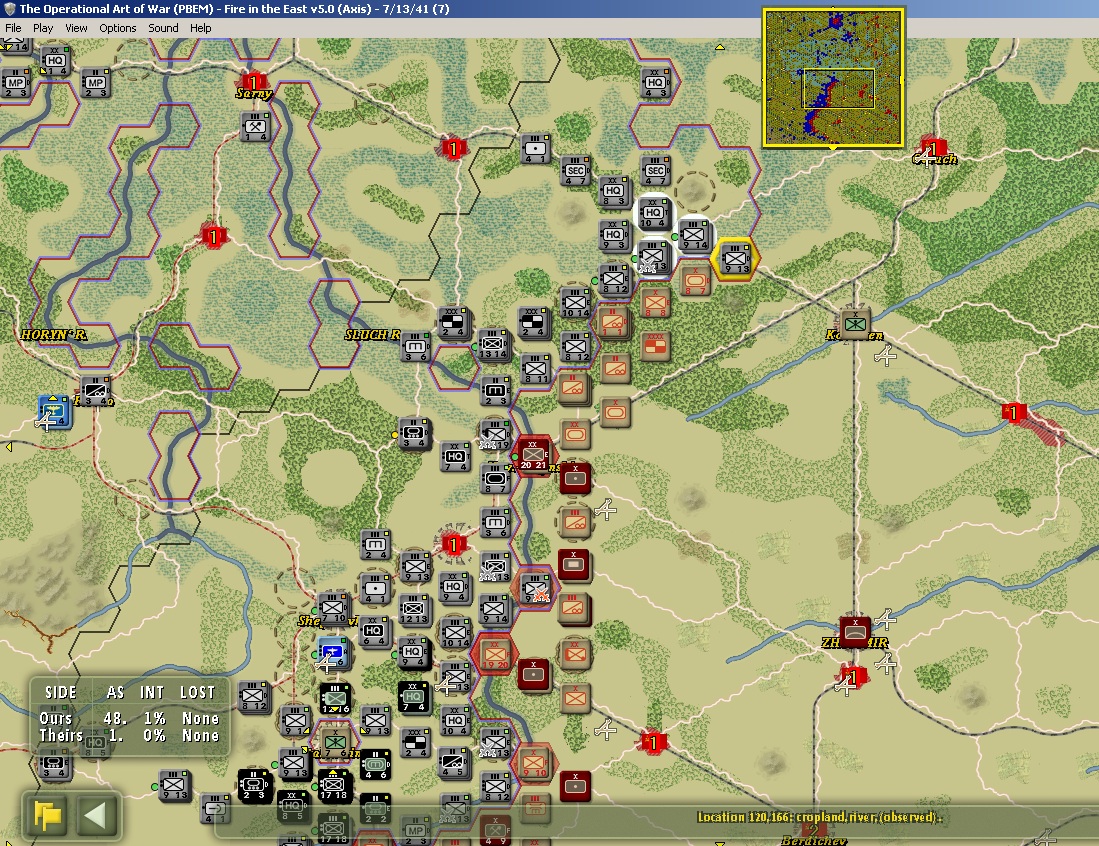This screenshot has width=1099, height=846.
Task: Select MP 2 3 unit right of HQ 1 4
Action: coord(95,83)
